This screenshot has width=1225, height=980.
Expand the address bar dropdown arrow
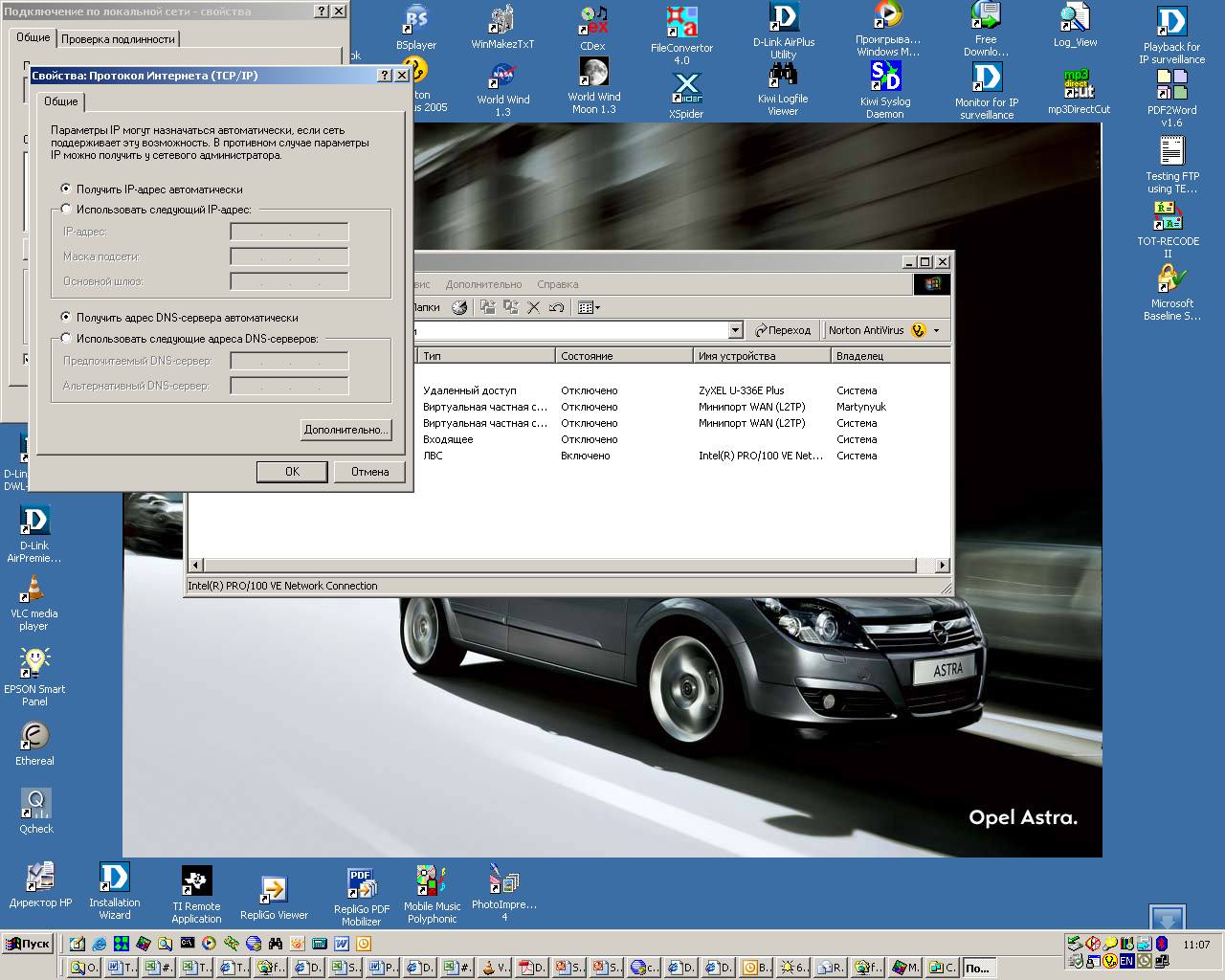click(x=735, y=330)
